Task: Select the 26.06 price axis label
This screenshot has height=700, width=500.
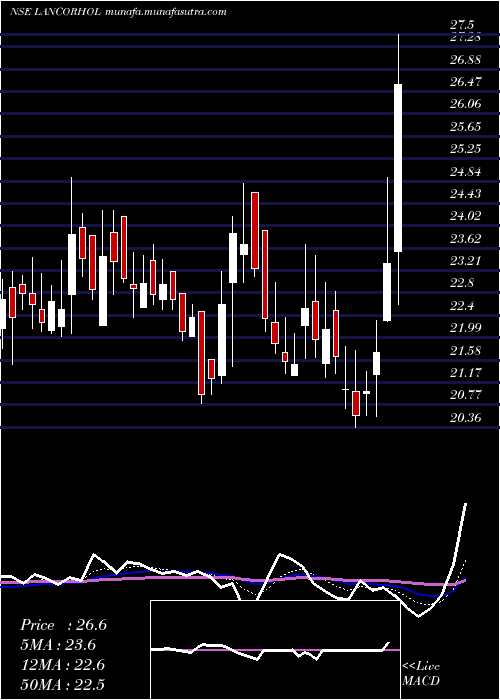Action: pos(465,104)
